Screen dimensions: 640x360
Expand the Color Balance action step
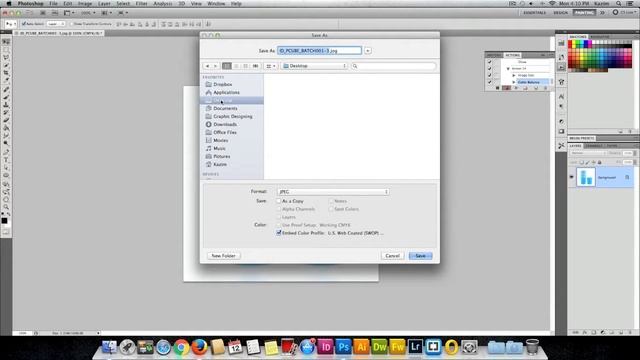pyautogui.click(x=514, y=82)
